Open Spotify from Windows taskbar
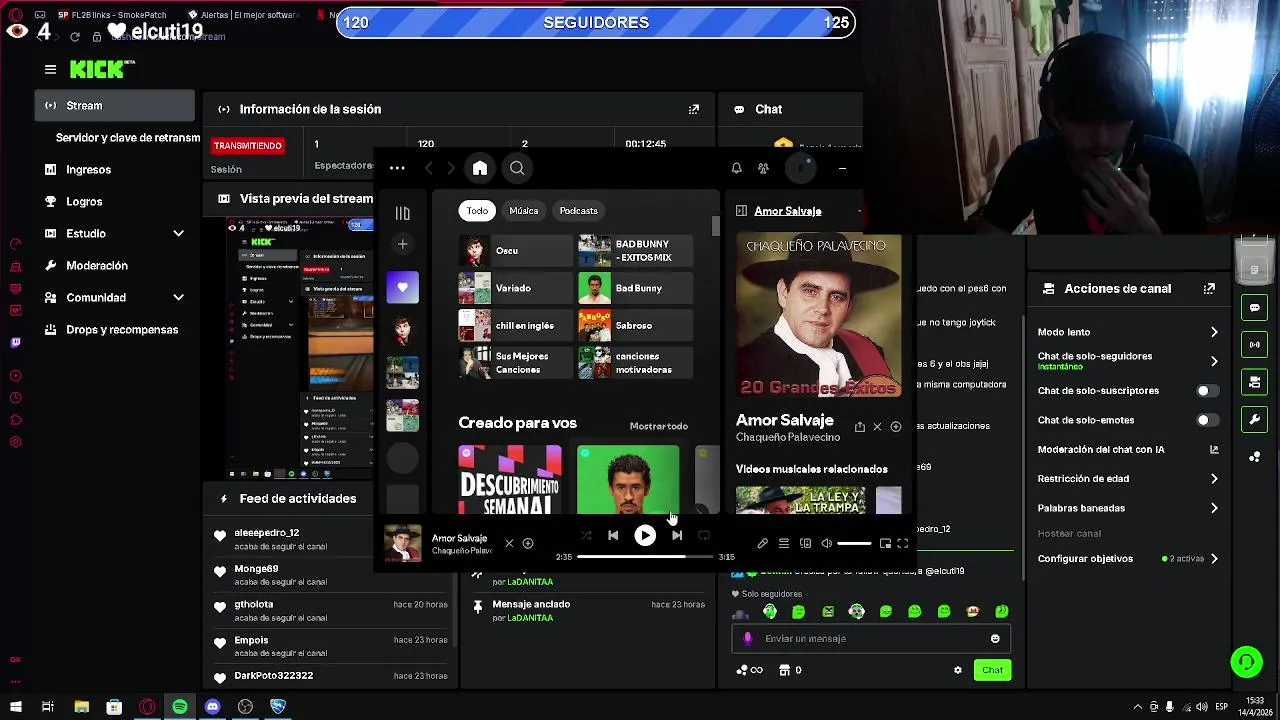Screen dimensions: 1280x720 tap(180, 707)
